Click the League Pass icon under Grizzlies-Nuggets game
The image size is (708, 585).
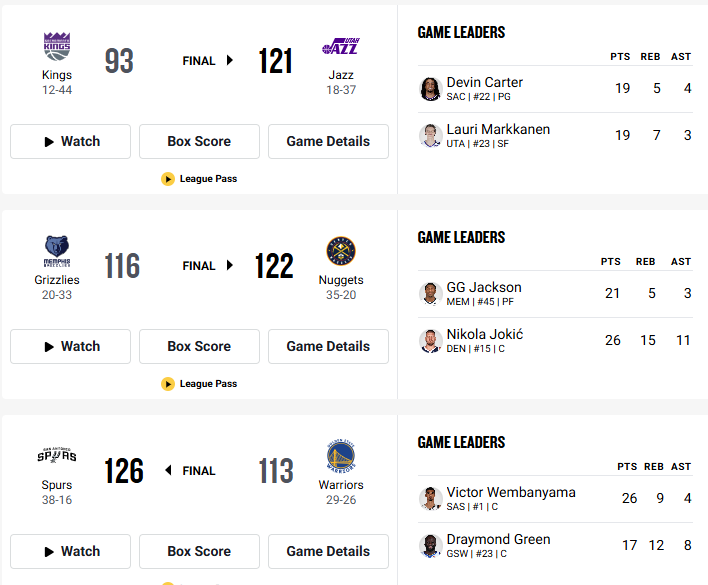[168, 384]
